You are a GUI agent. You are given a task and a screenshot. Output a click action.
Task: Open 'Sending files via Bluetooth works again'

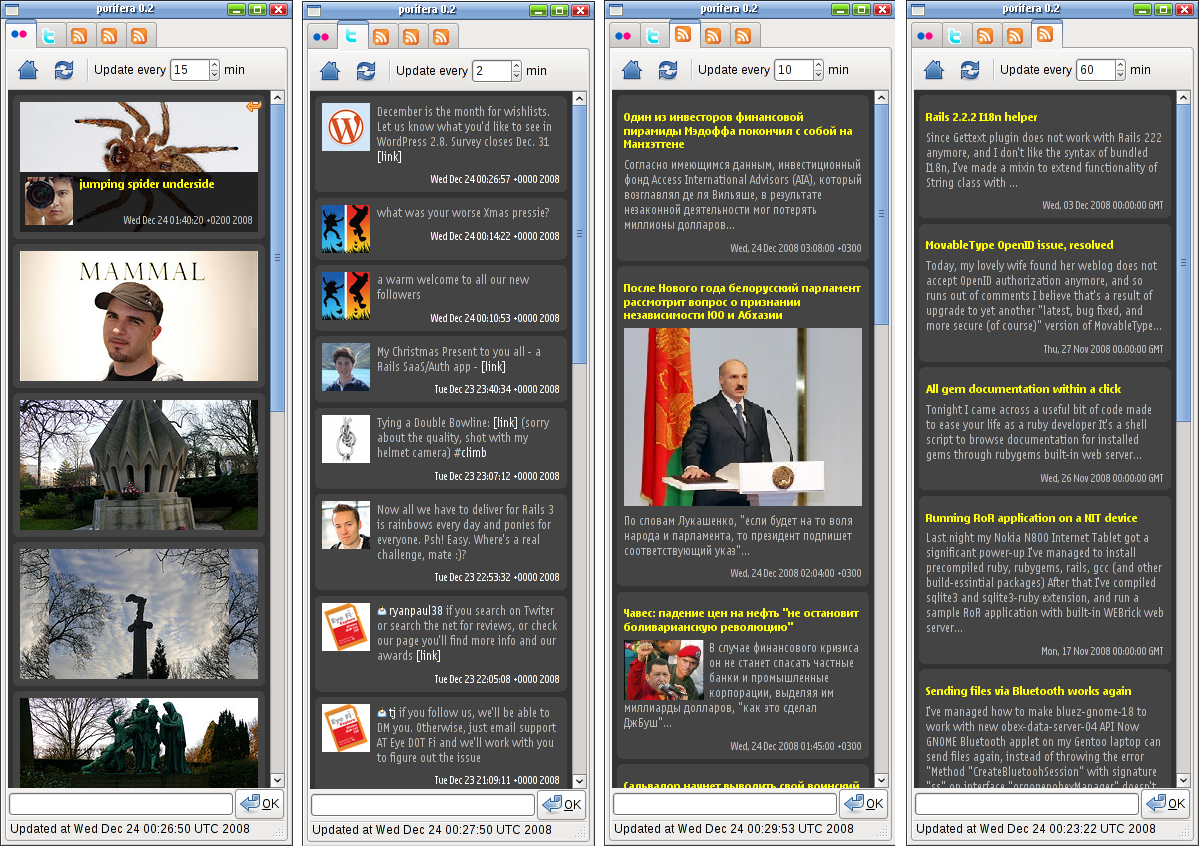(1028, 691)
